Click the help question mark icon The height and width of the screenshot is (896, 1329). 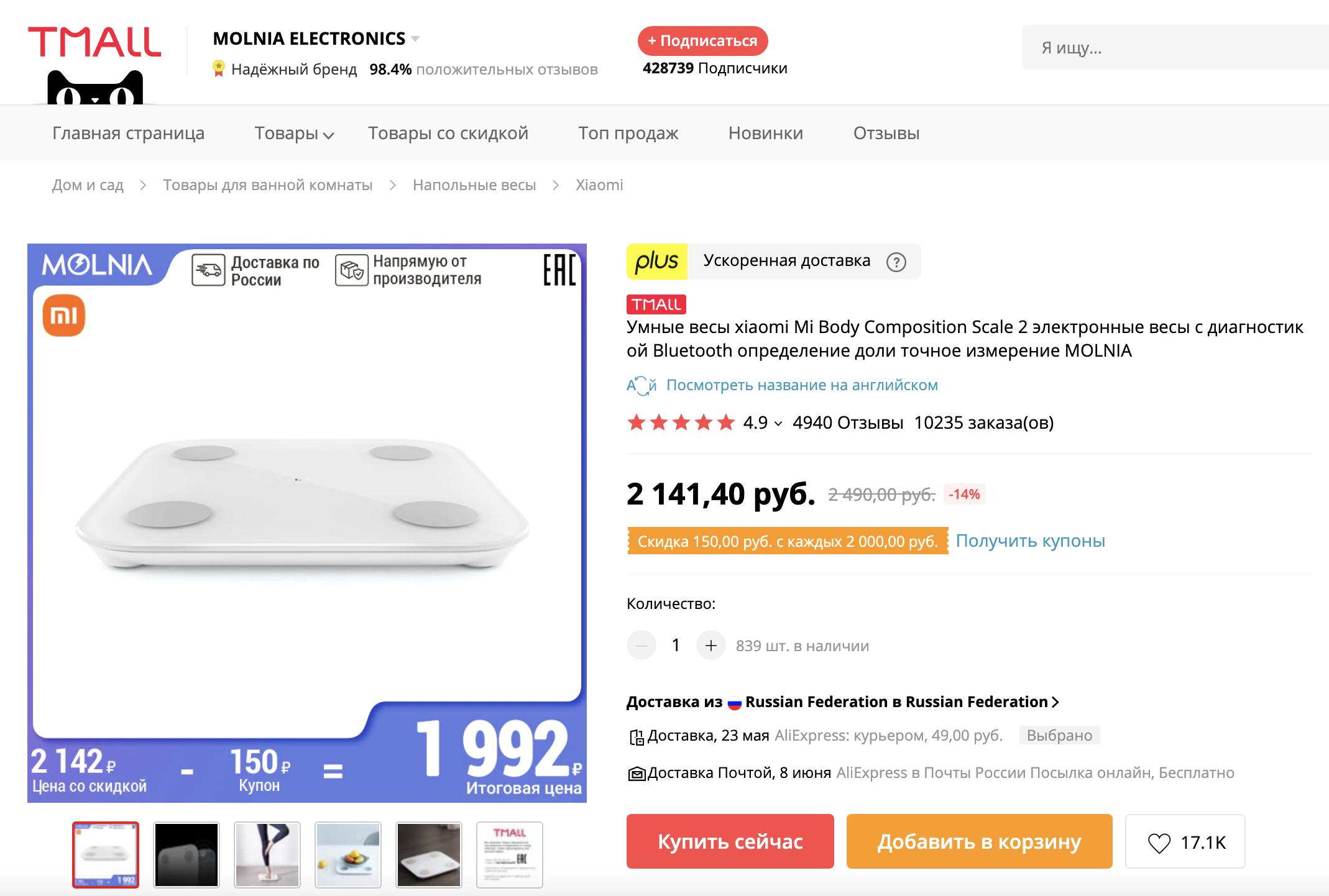pos(896,262)
